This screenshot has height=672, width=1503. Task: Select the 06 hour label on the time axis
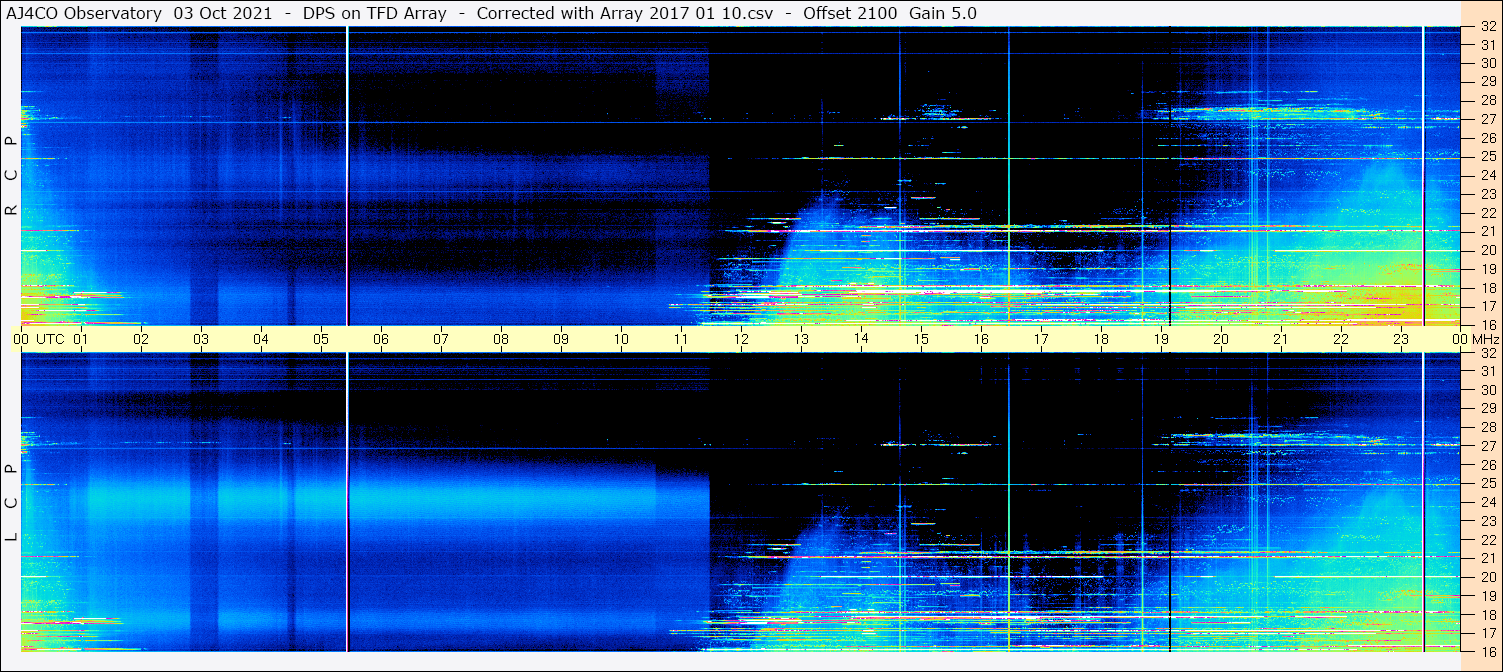[x=381, y=339]
